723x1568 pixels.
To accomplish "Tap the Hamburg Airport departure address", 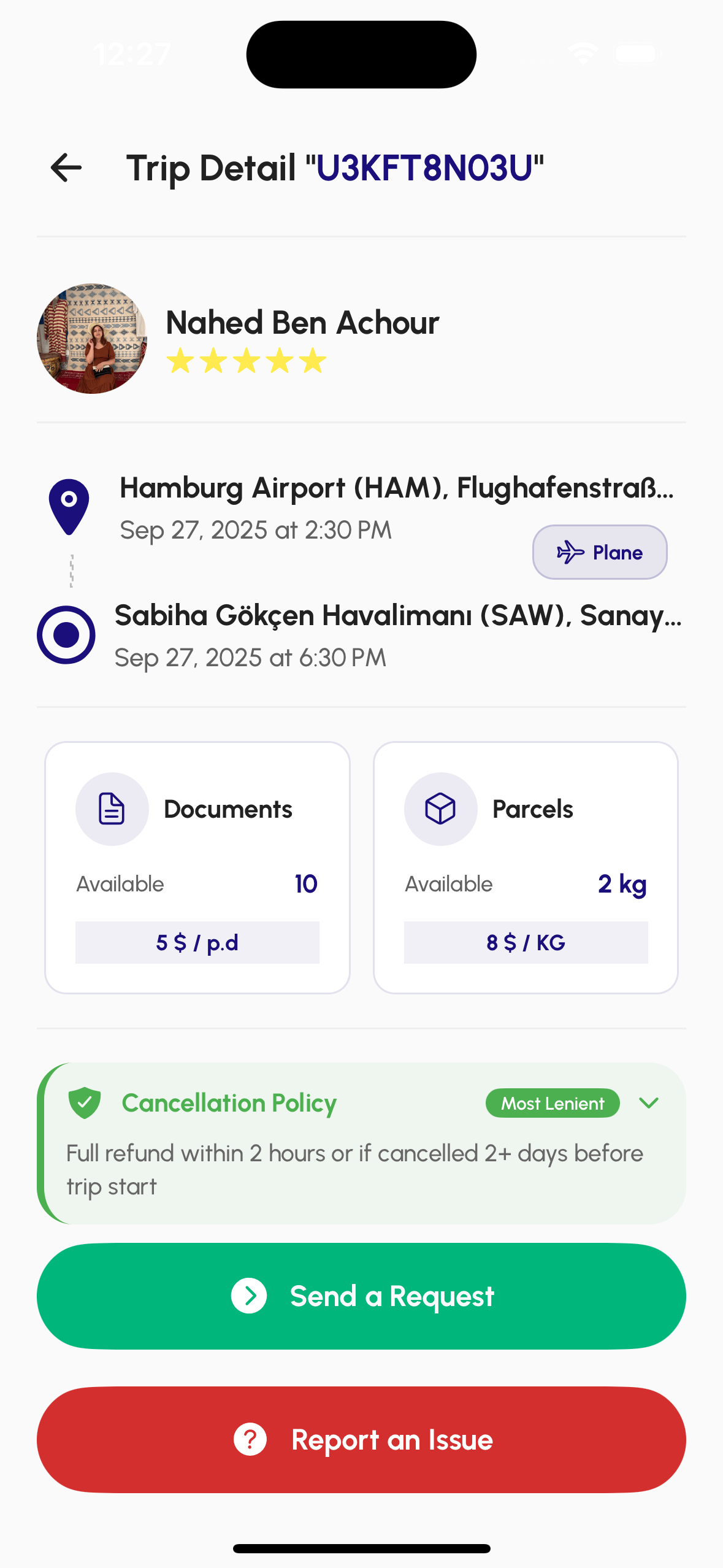I will [397, 488].
